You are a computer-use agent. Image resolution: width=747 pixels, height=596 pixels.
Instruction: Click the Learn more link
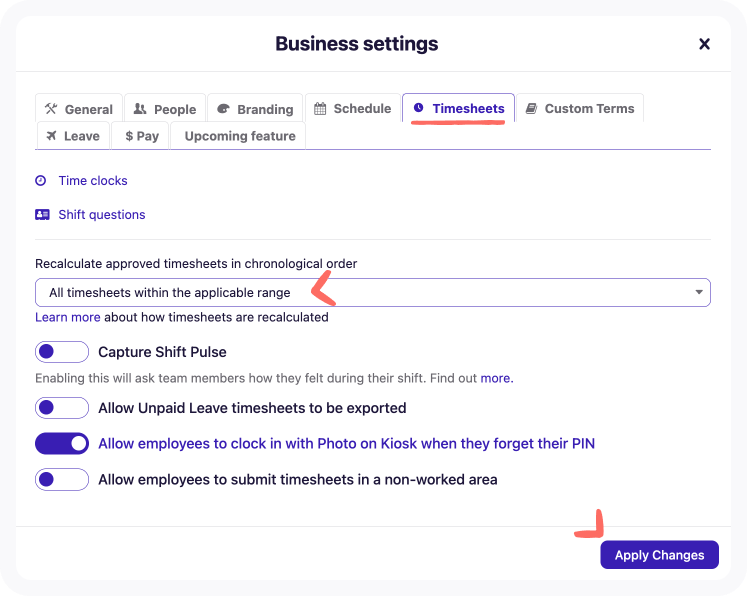[68, 317]
